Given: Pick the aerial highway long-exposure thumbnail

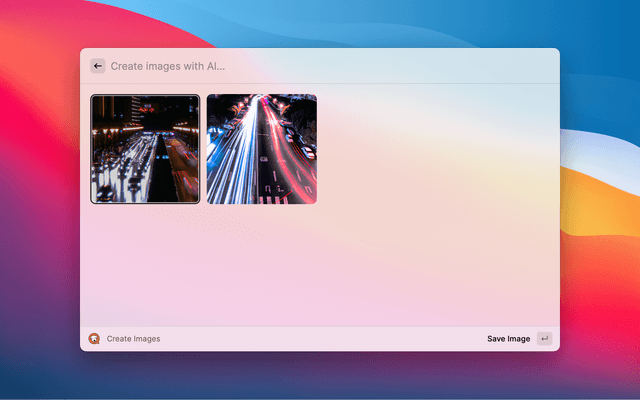Looking at the screenshot, I should pos(261,149).
